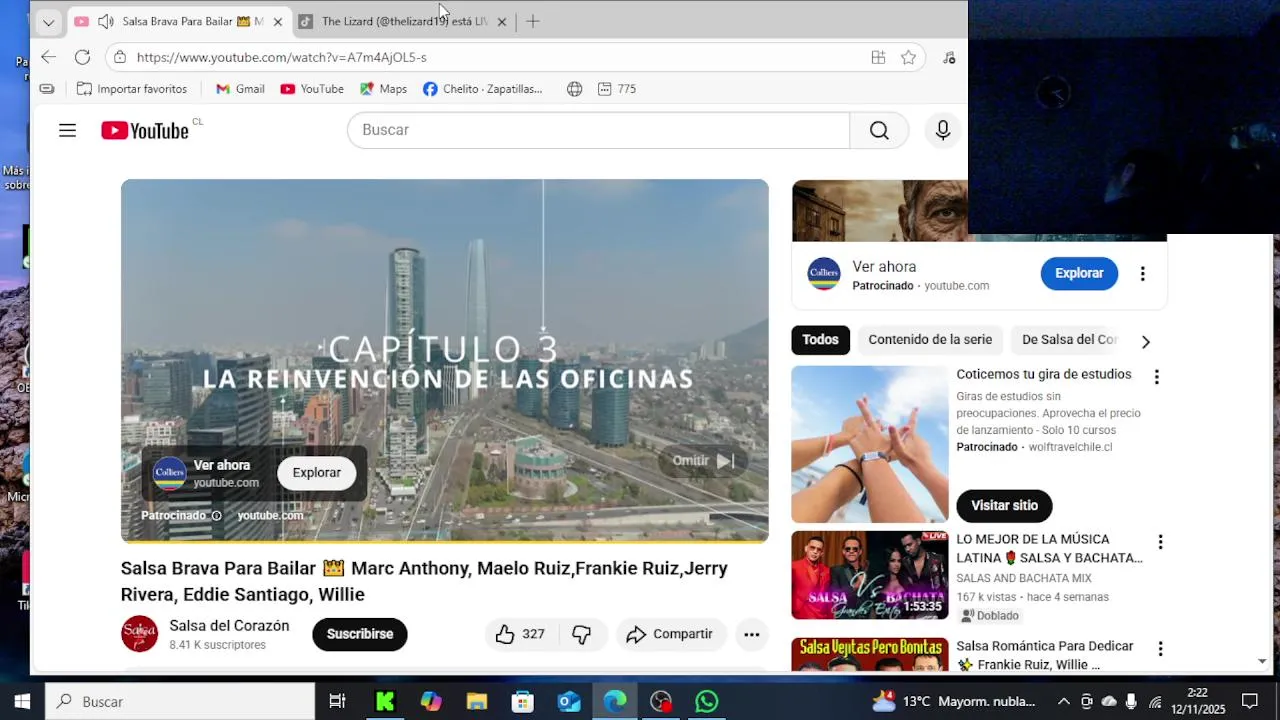Open a new browser tab
The width and height of the screenshot is (1280, 720).
[x=533, y=21]
